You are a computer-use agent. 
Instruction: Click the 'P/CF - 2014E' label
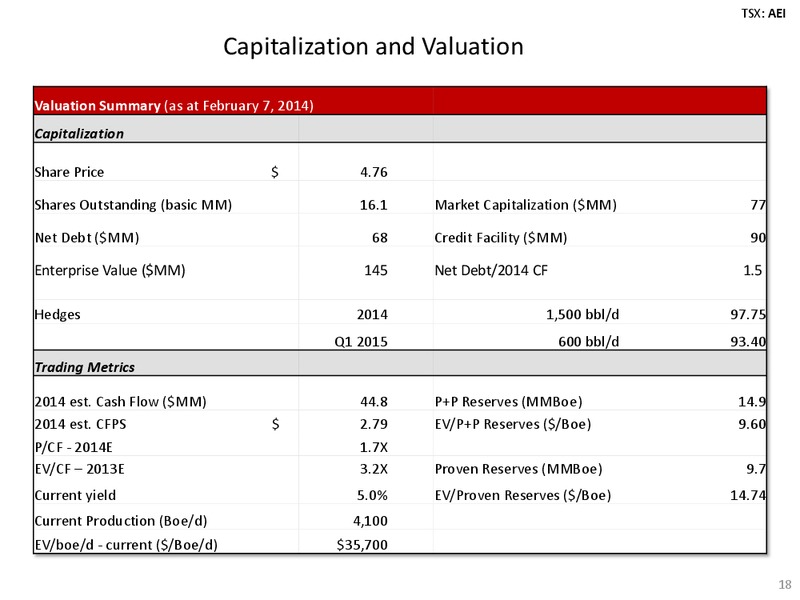pos(73,447)
